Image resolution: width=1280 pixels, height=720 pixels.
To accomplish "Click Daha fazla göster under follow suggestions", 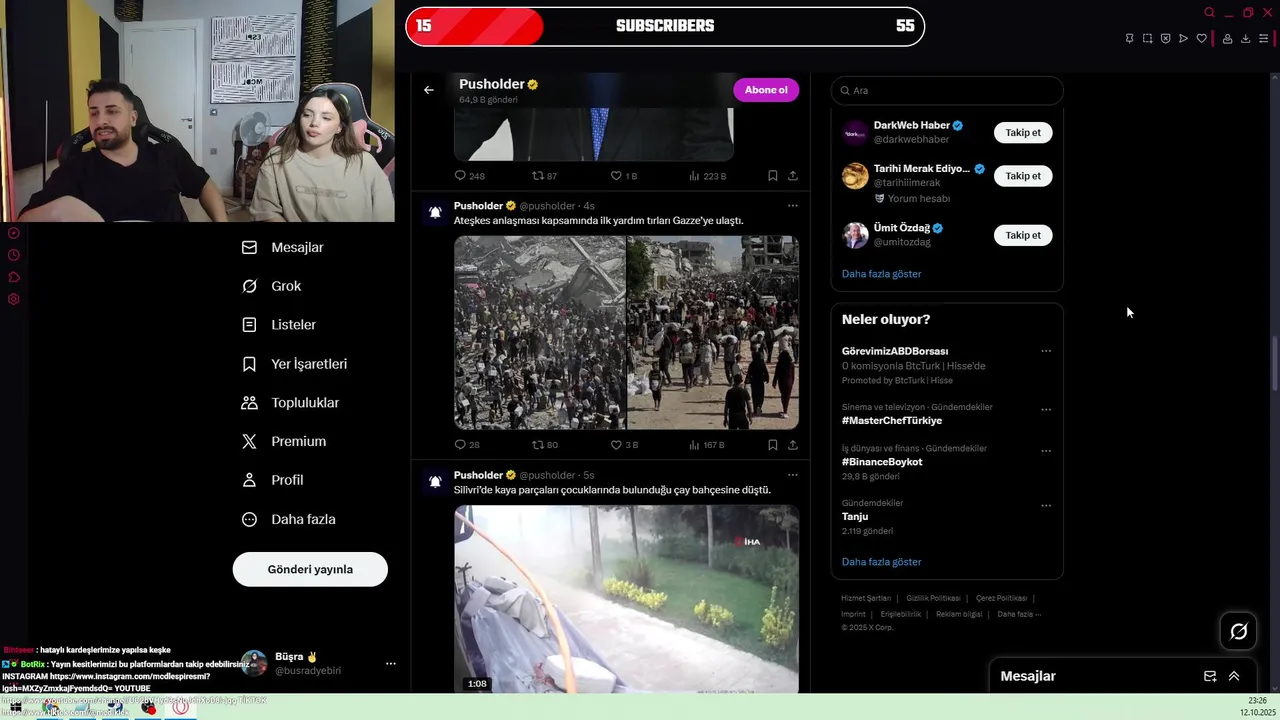I will (x=882, y=274).
